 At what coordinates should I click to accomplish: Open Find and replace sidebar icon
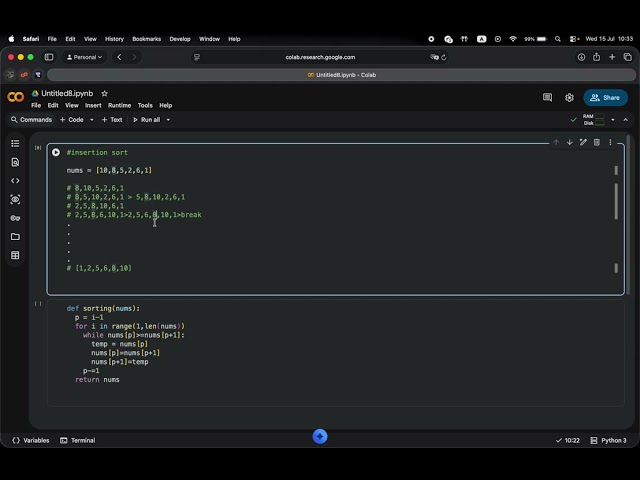coord(15,162)
